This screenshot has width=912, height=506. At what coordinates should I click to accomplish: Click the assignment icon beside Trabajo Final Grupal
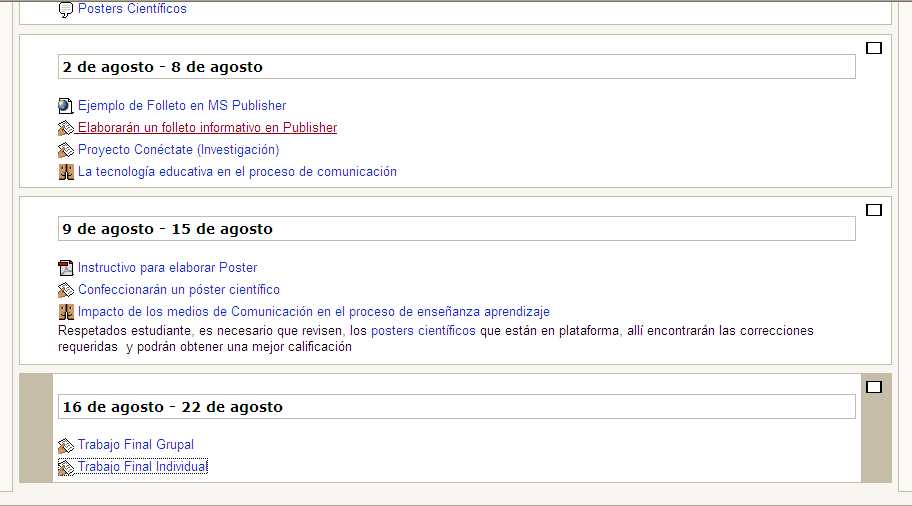66,445
